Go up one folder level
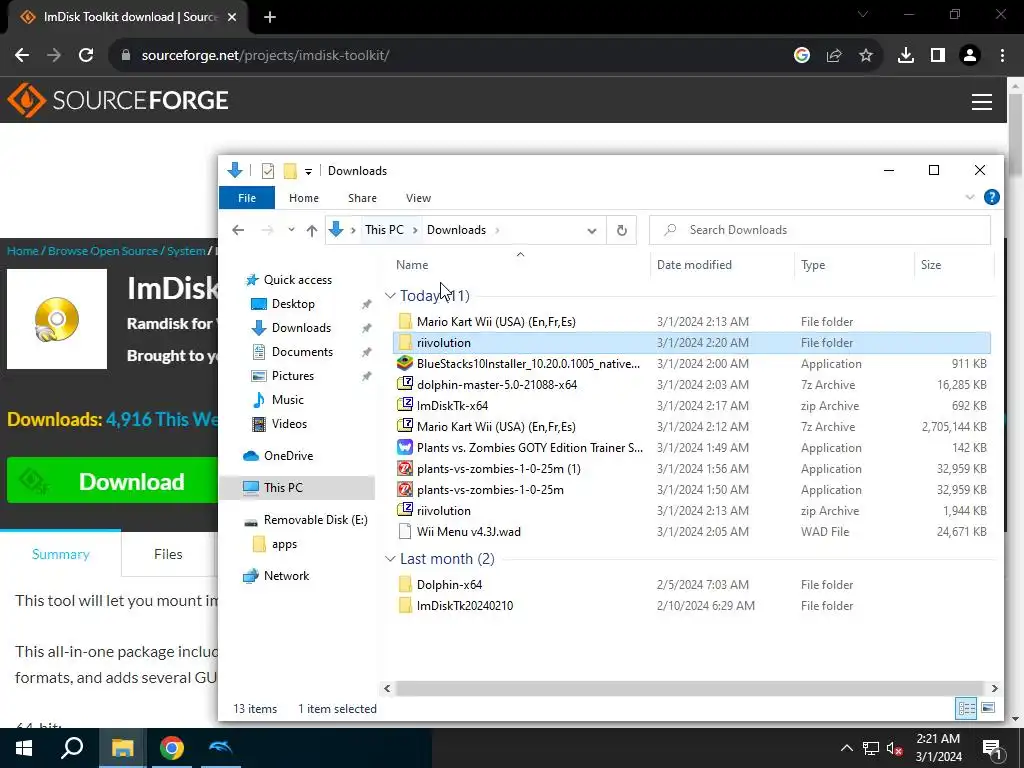This screenshot has height=768, width=1024. tap(312, 230)
